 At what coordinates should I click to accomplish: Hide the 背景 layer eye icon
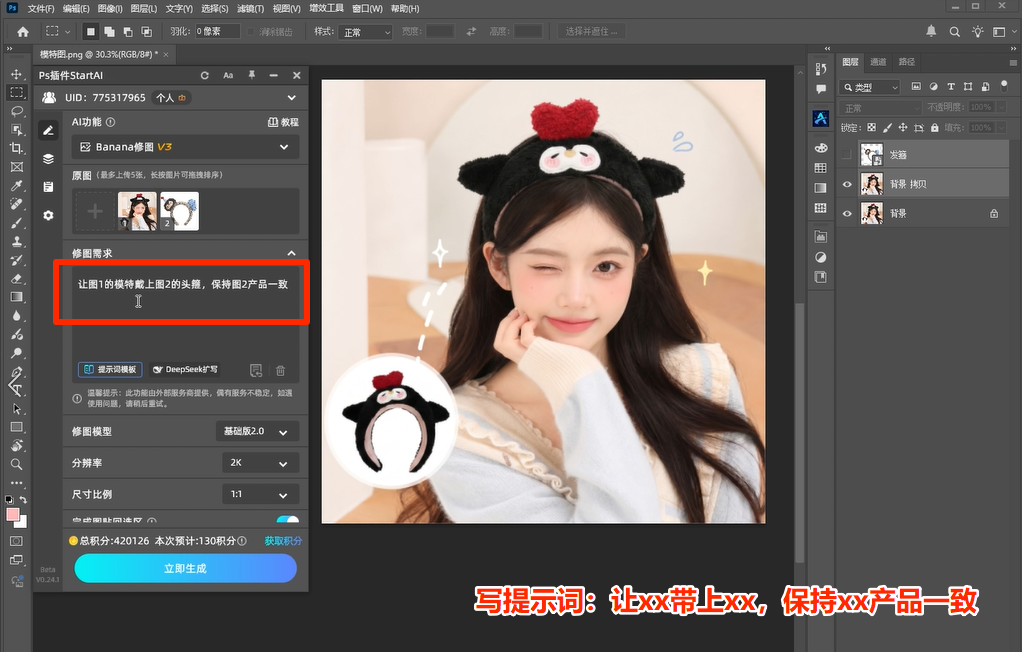click(847, 213)
